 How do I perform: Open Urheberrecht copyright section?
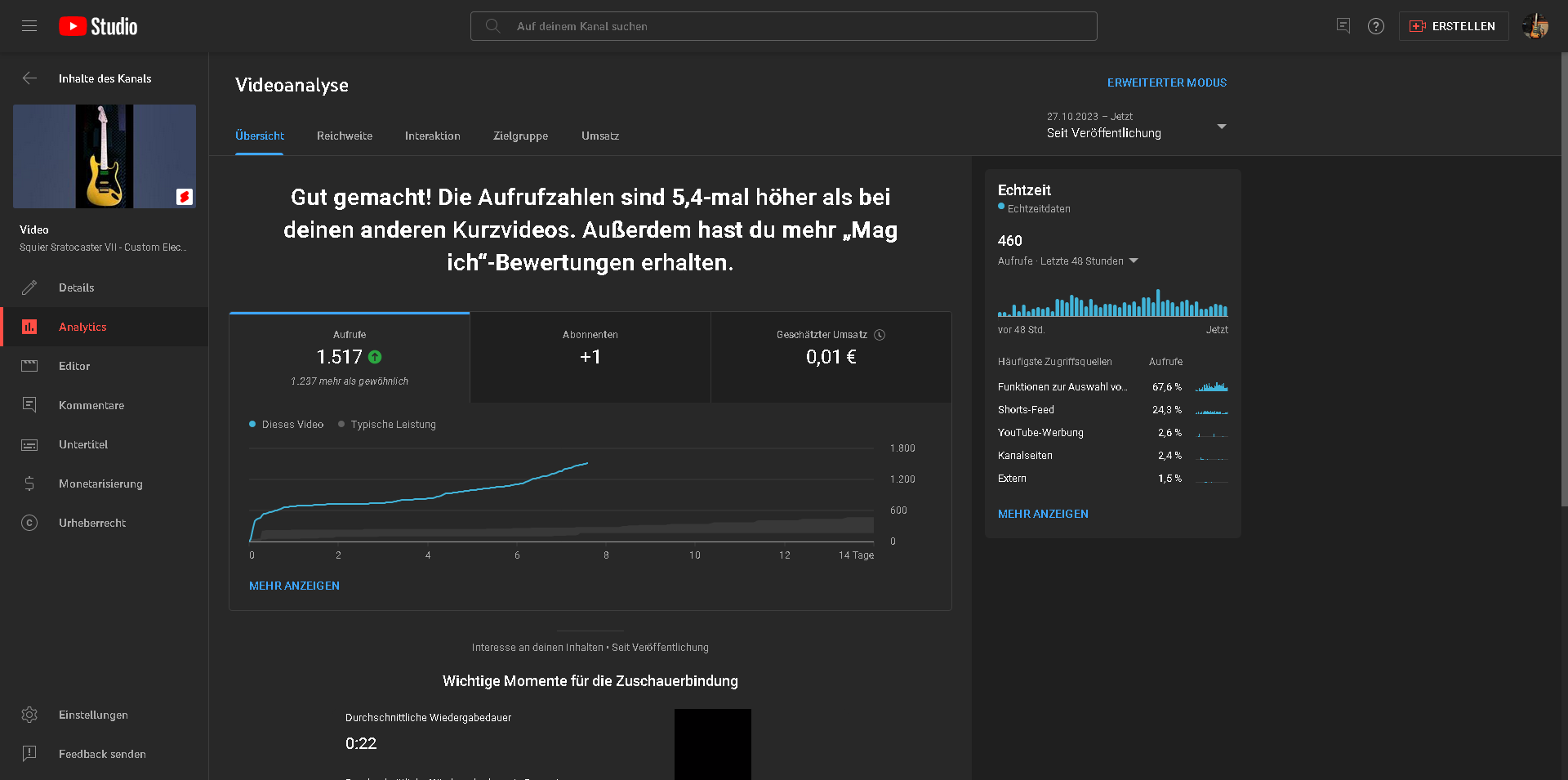(x=92, y=523)
